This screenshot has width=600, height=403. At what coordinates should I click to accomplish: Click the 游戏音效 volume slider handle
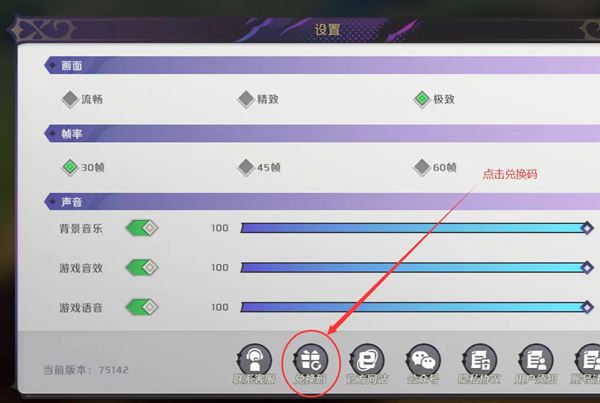point(587,268)
